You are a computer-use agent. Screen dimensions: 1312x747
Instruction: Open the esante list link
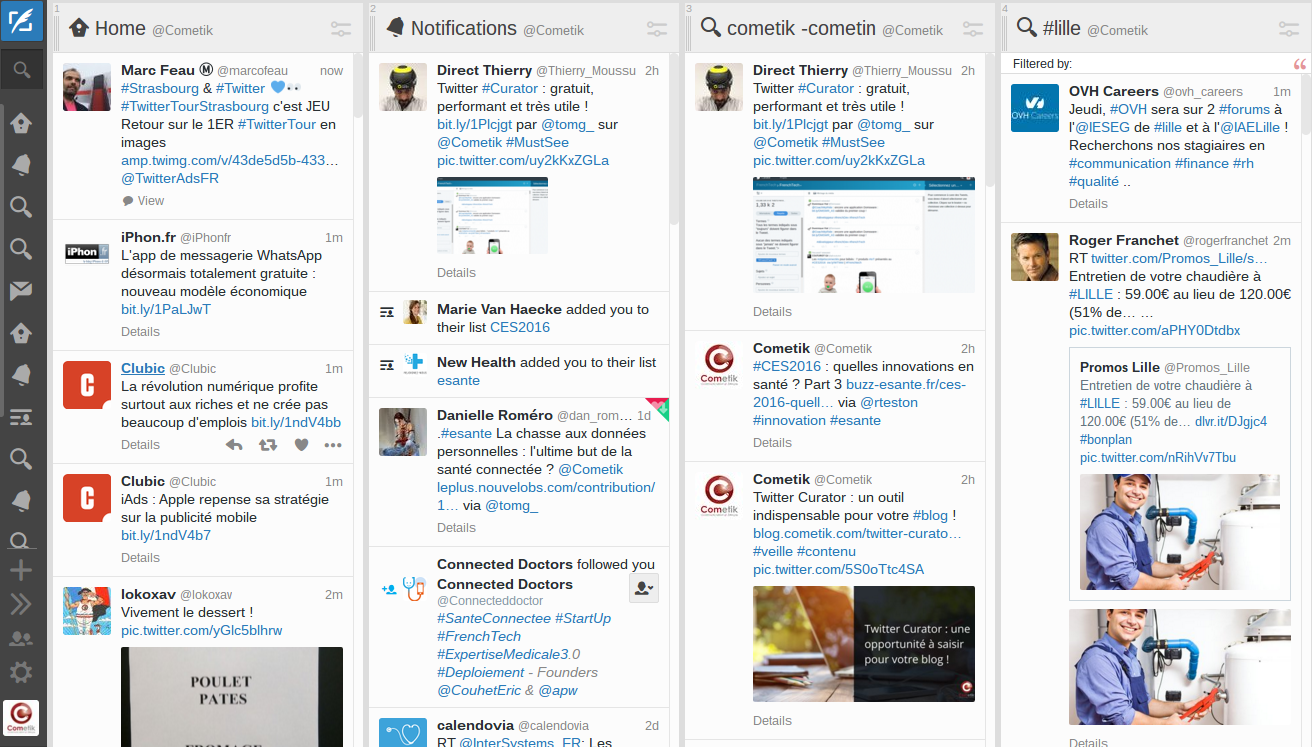click(x=458, y=380)
